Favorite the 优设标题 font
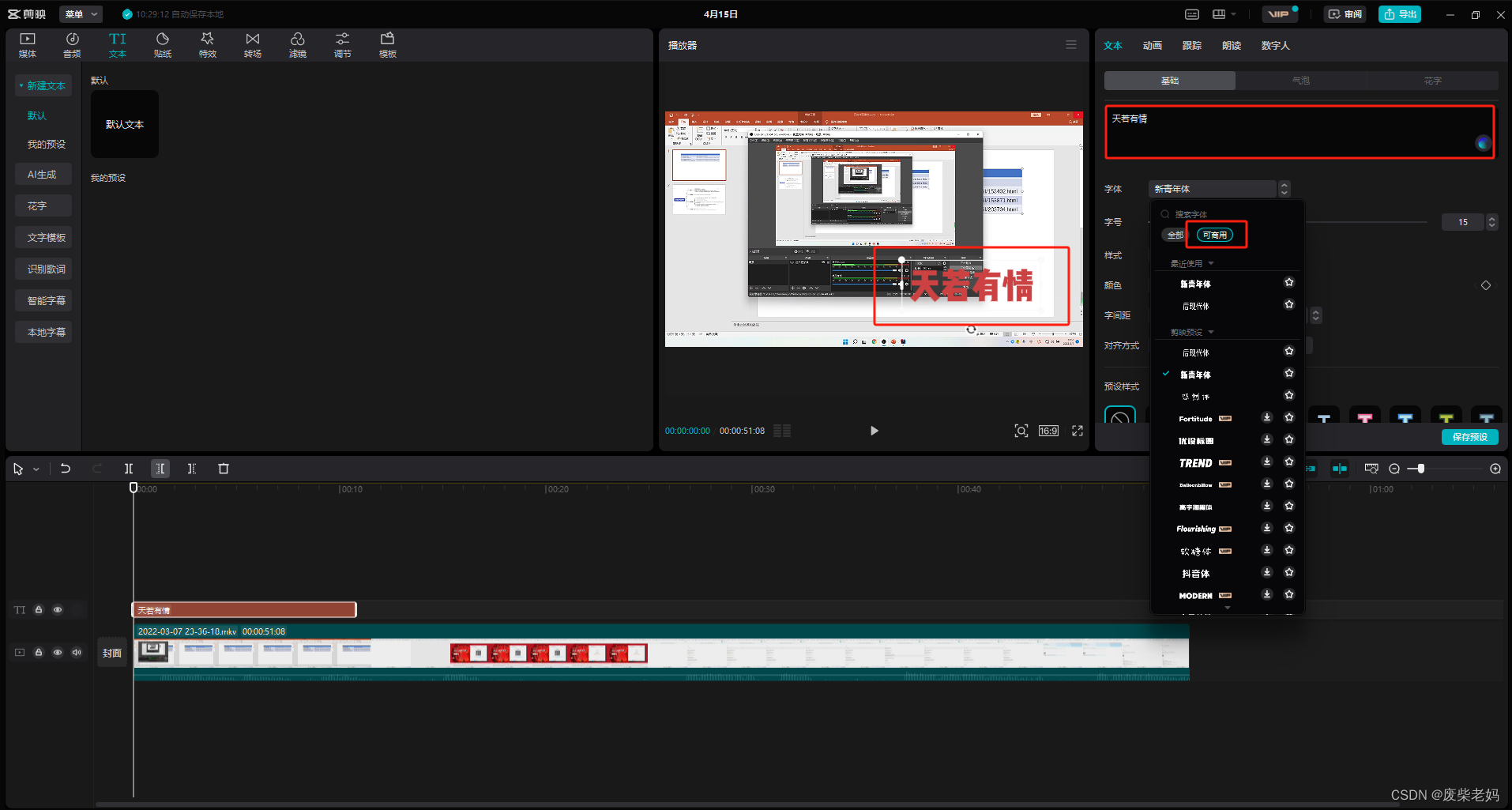Image resolution: width=1512 pixels, height=810 pixels. (x=1289, y=439)
